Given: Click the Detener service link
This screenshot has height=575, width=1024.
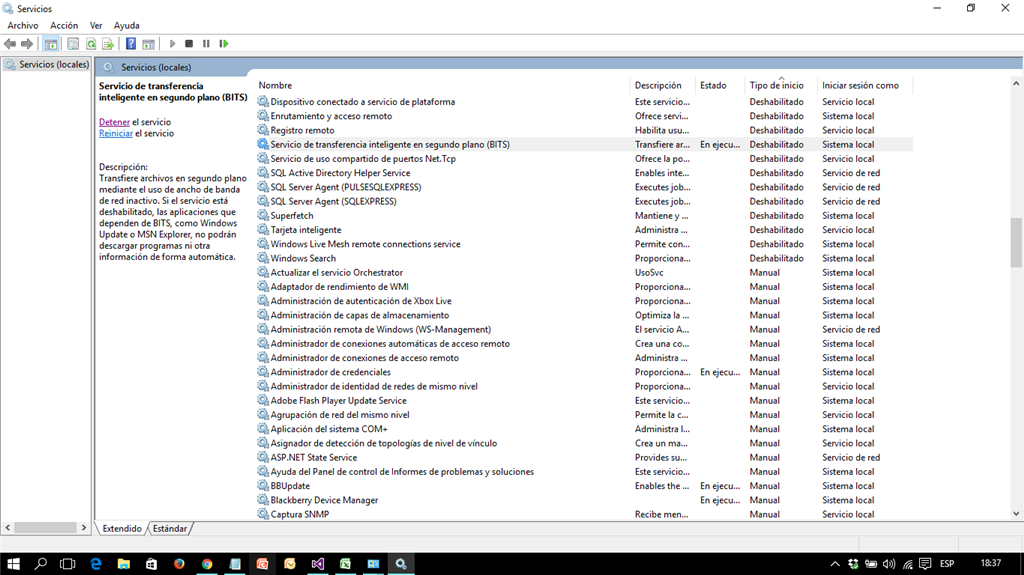Looking at the screenshot, I should tap(114, 122).
